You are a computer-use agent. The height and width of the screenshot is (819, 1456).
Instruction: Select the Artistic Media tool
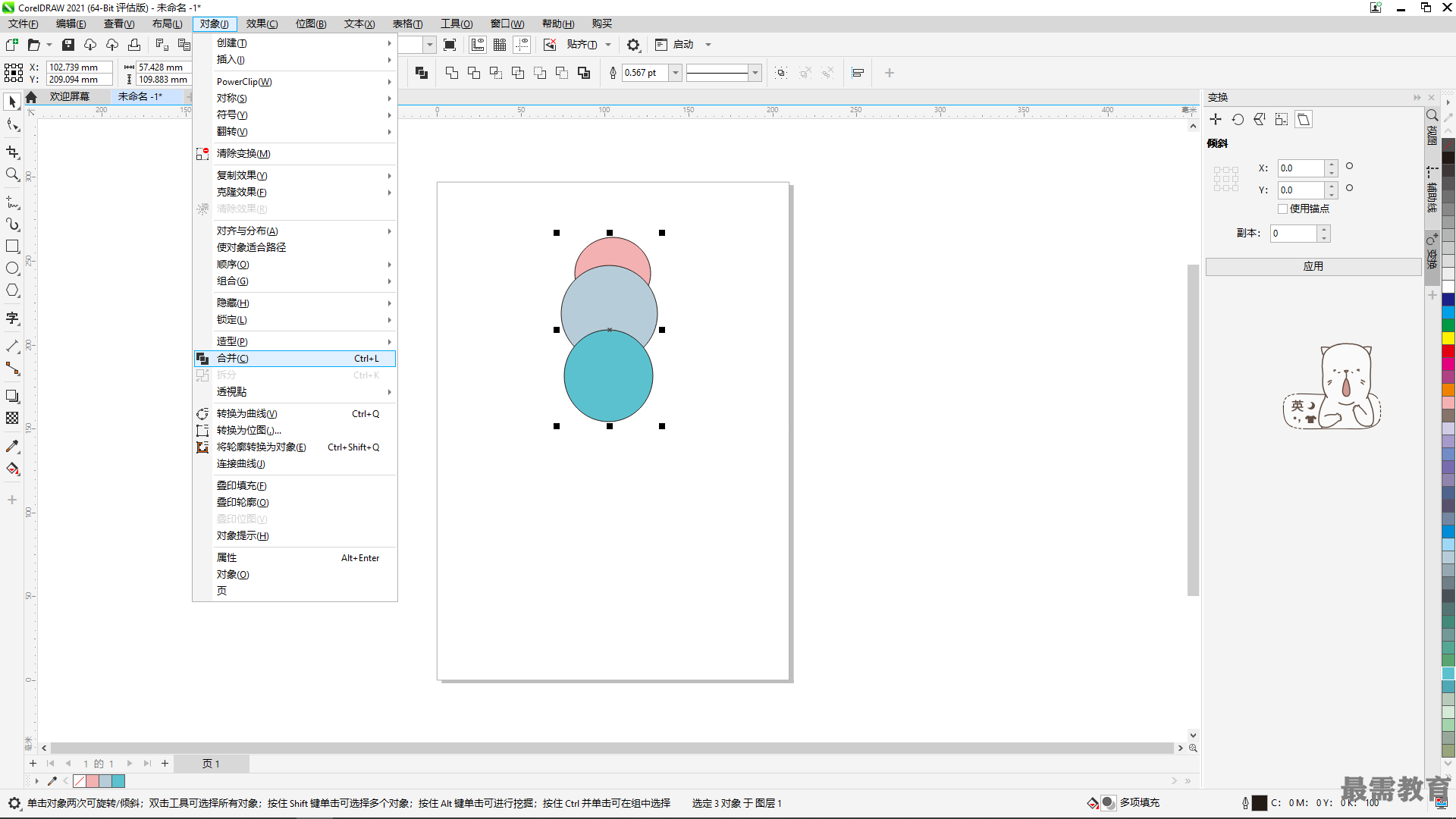[12, 224]
